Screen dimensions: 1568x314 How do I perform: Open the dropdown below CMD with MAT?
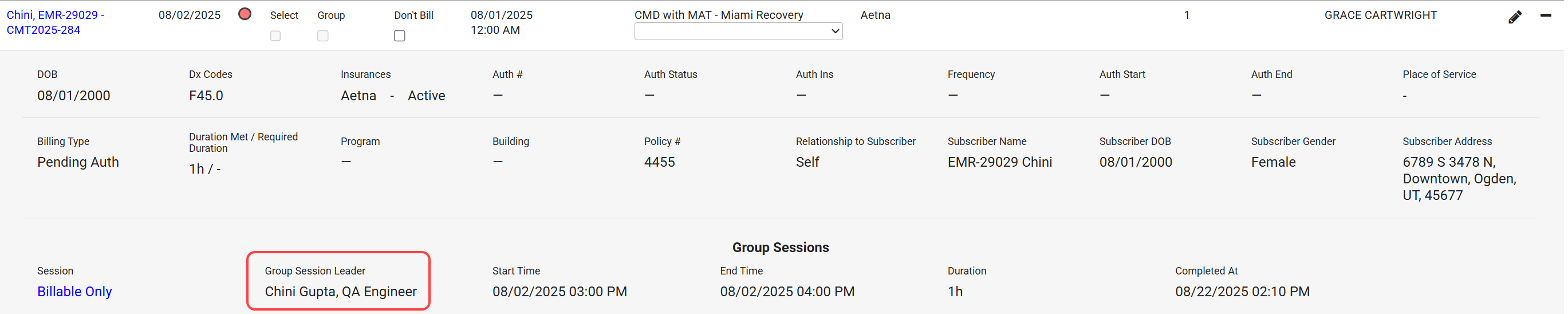(739, 31)
